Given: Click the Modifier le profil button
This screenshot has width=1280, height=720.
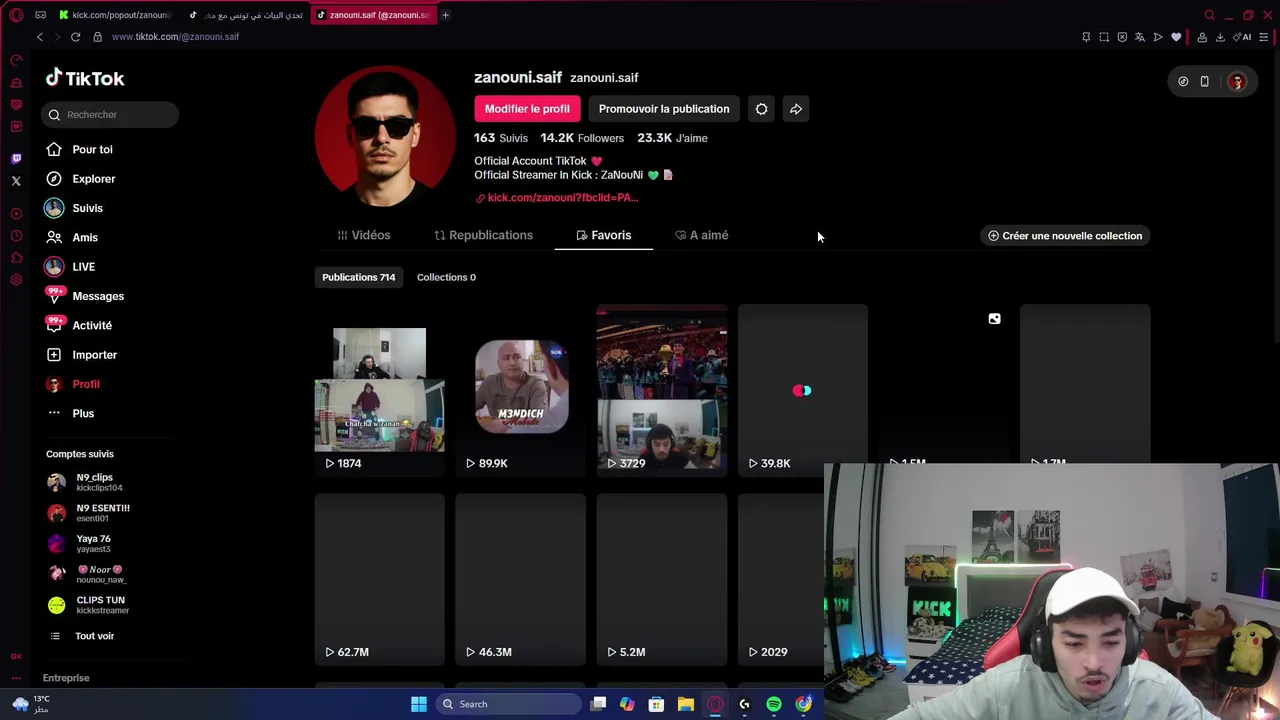Looking at the screenshot, I should [x=527, y=109].
